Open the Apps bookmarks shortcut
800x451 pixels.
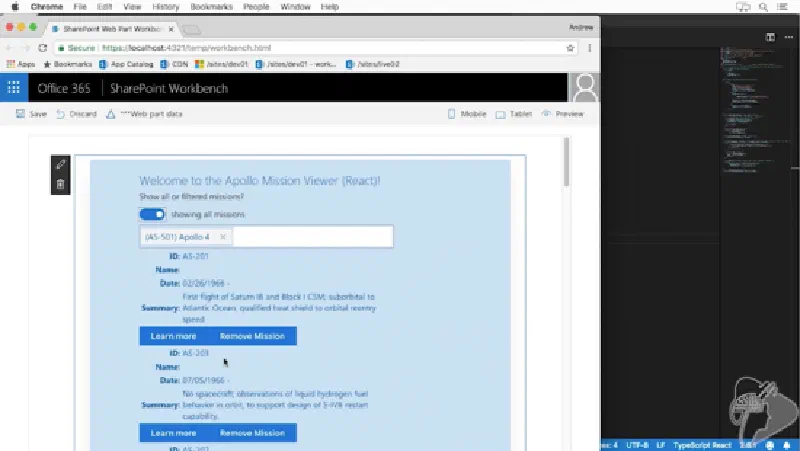coord(20,64)
